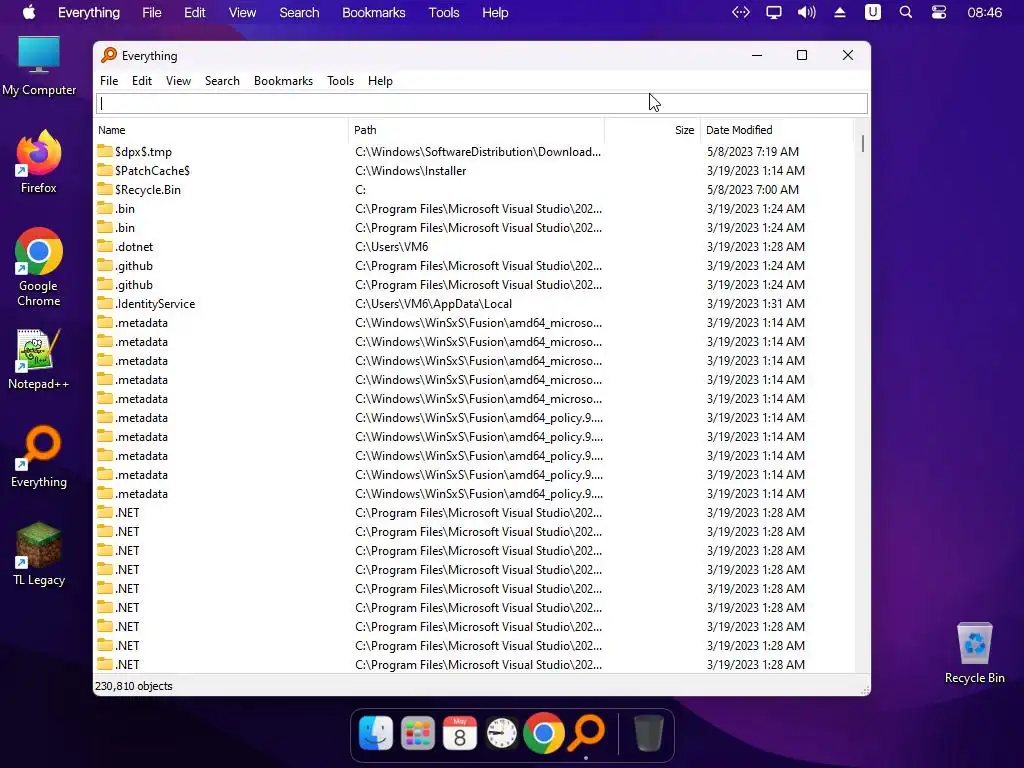Open the View menu in Everything window
Viewport: 1024px width, 768px height.
(178, 81)
